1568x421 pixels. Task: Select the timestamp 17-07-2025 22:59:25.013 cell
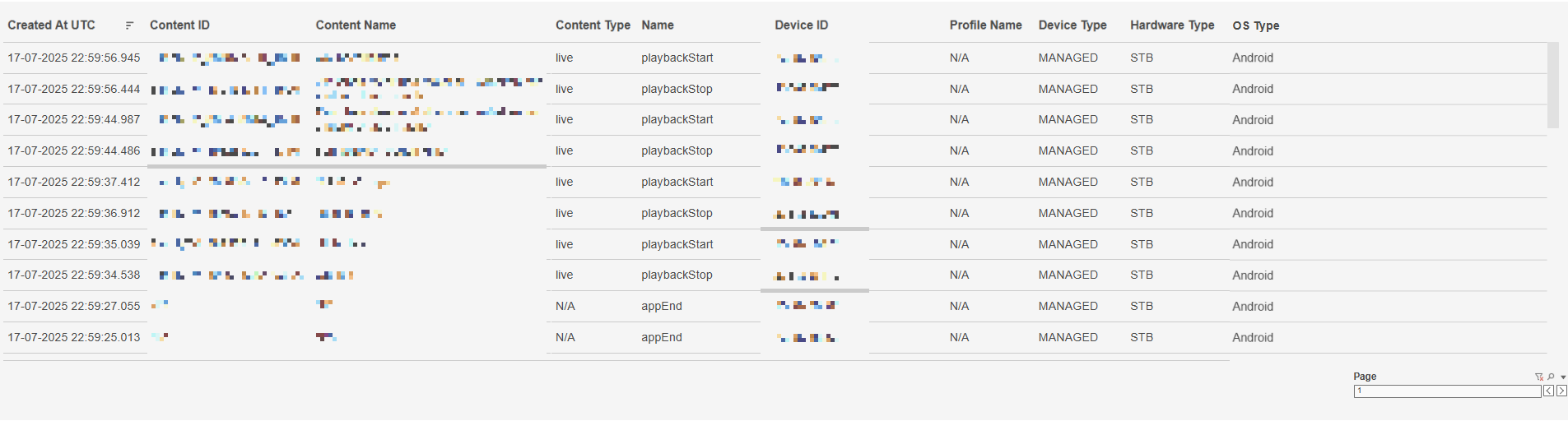(74, 337)
